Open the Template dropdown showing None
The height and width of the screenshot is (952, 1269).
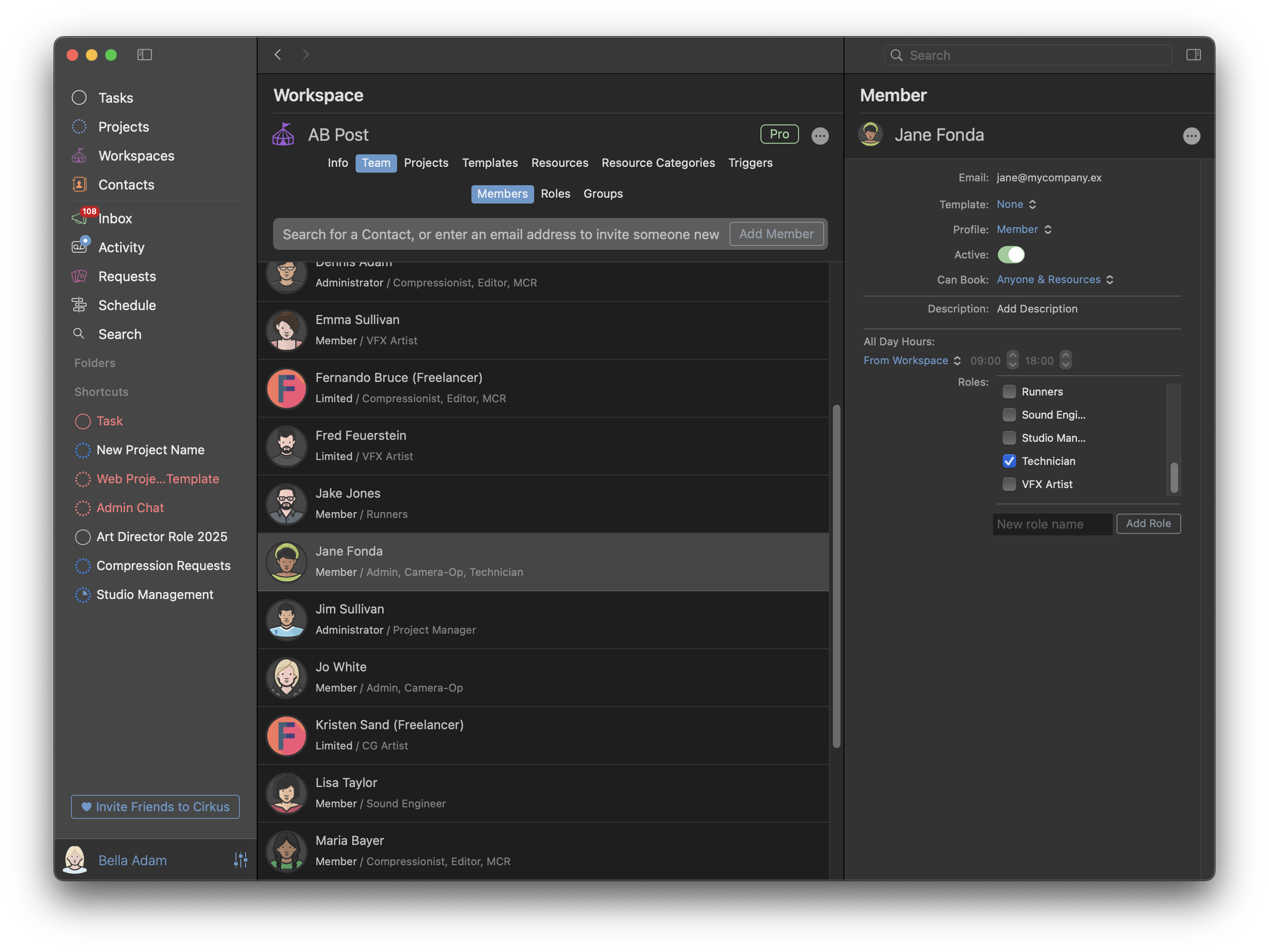1016,204
